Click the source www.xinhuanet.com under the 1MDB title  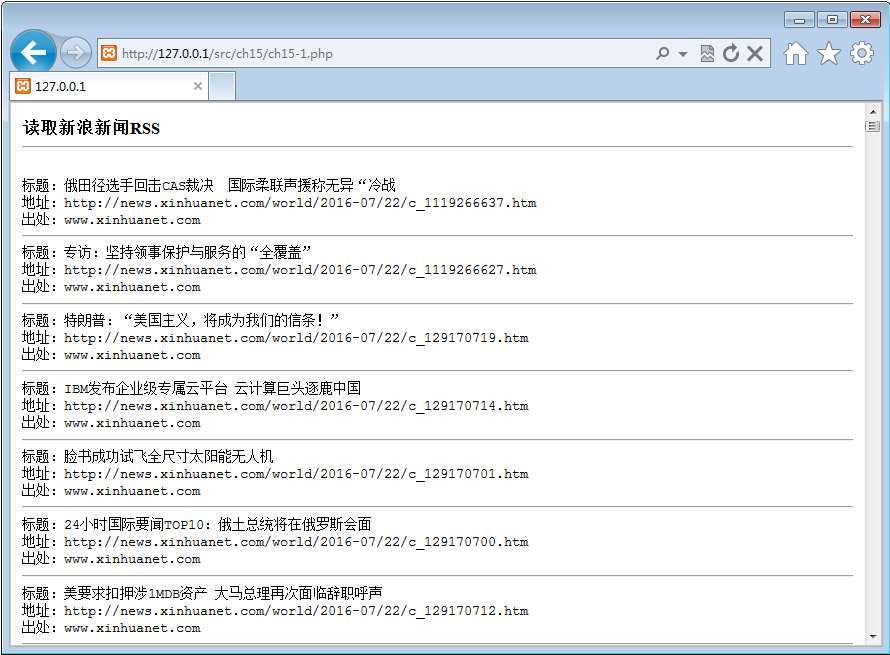point(132,628)
